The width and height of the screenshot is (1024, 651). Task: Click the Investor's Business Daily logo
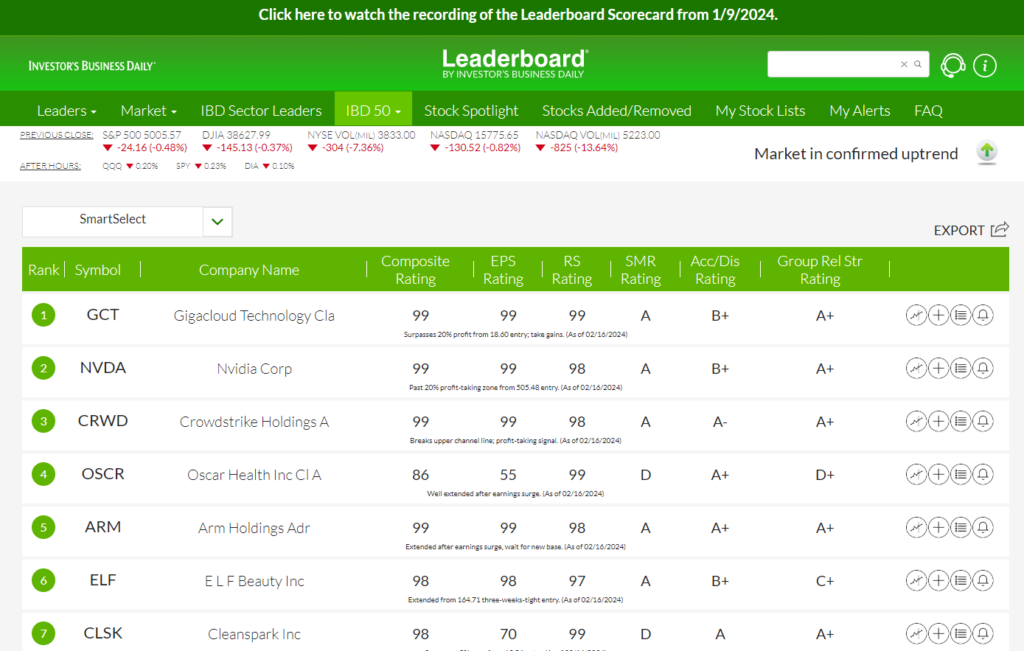pyautogui.click(x=91, y=66)
